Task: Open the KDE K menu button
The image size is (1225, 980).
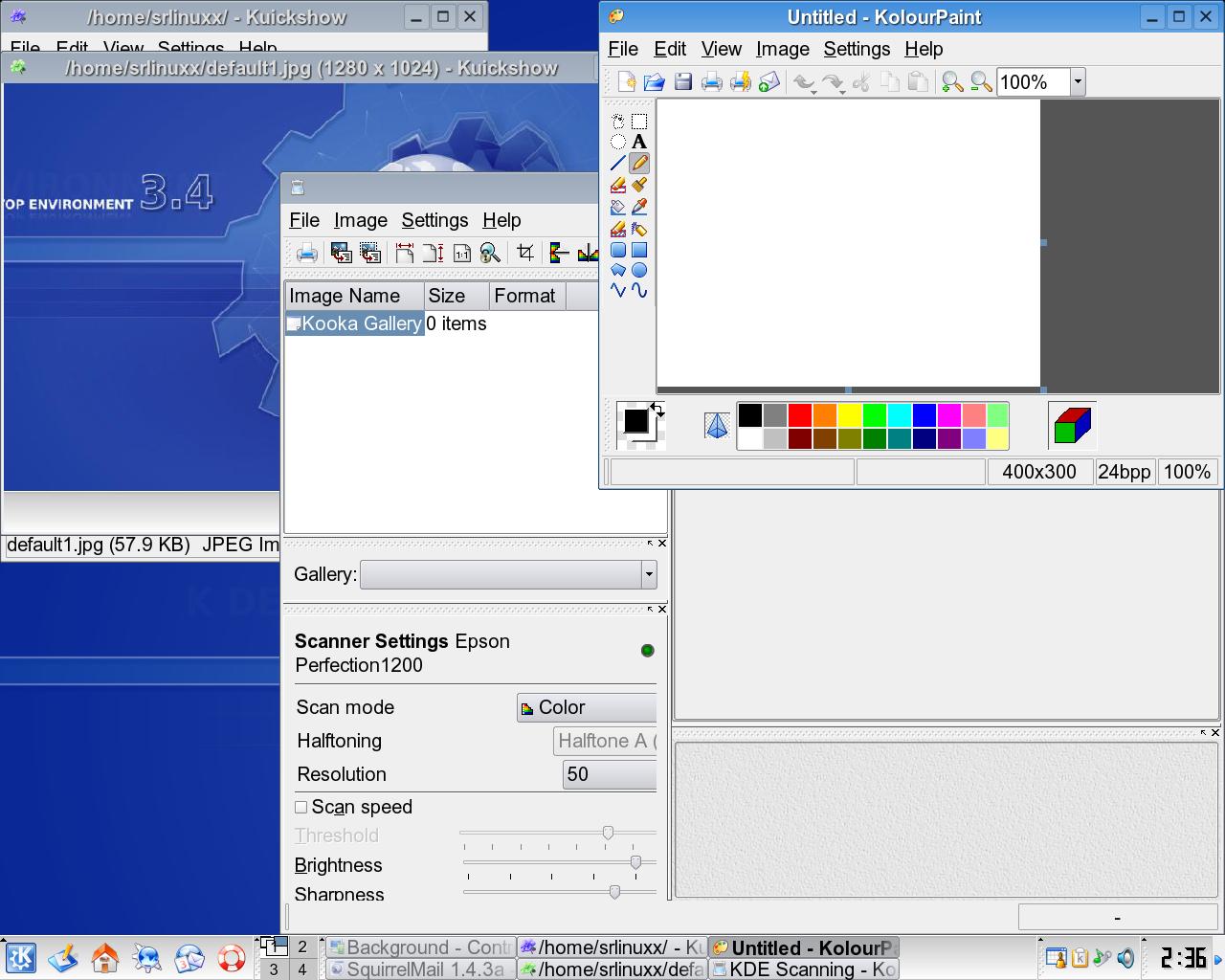Action: 21,958
